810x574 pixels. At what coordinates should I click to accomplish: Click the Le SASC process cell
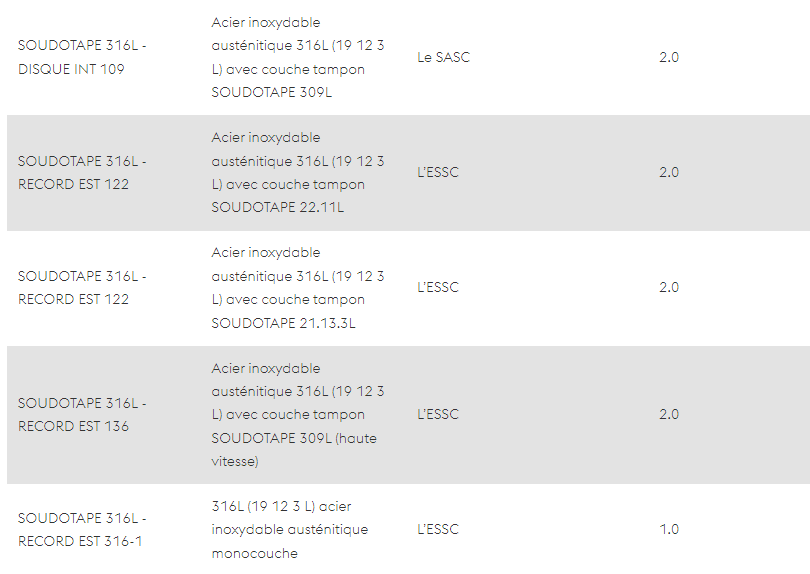pos(444,57)
